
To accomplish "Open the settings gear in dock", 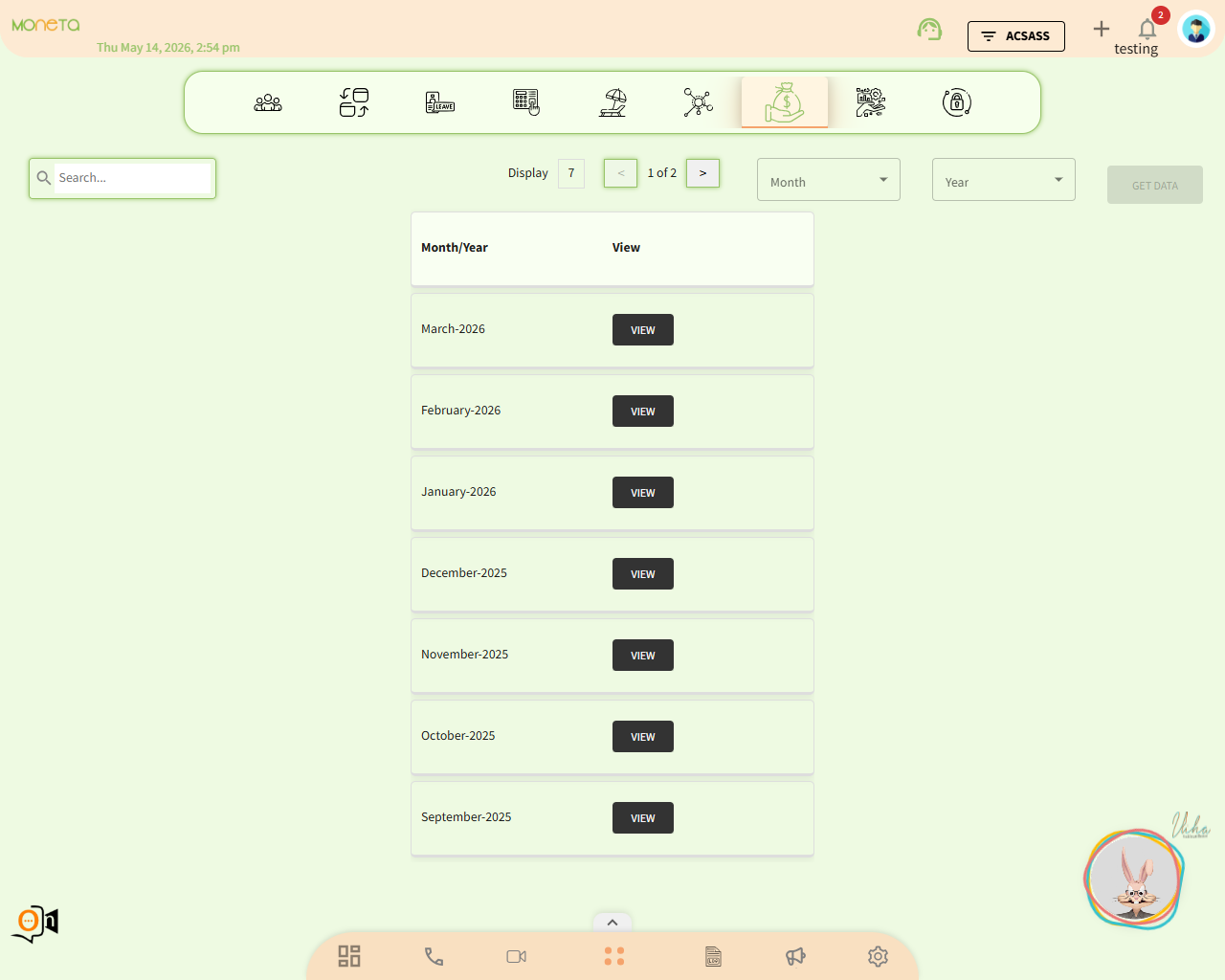I will point(878,956).
